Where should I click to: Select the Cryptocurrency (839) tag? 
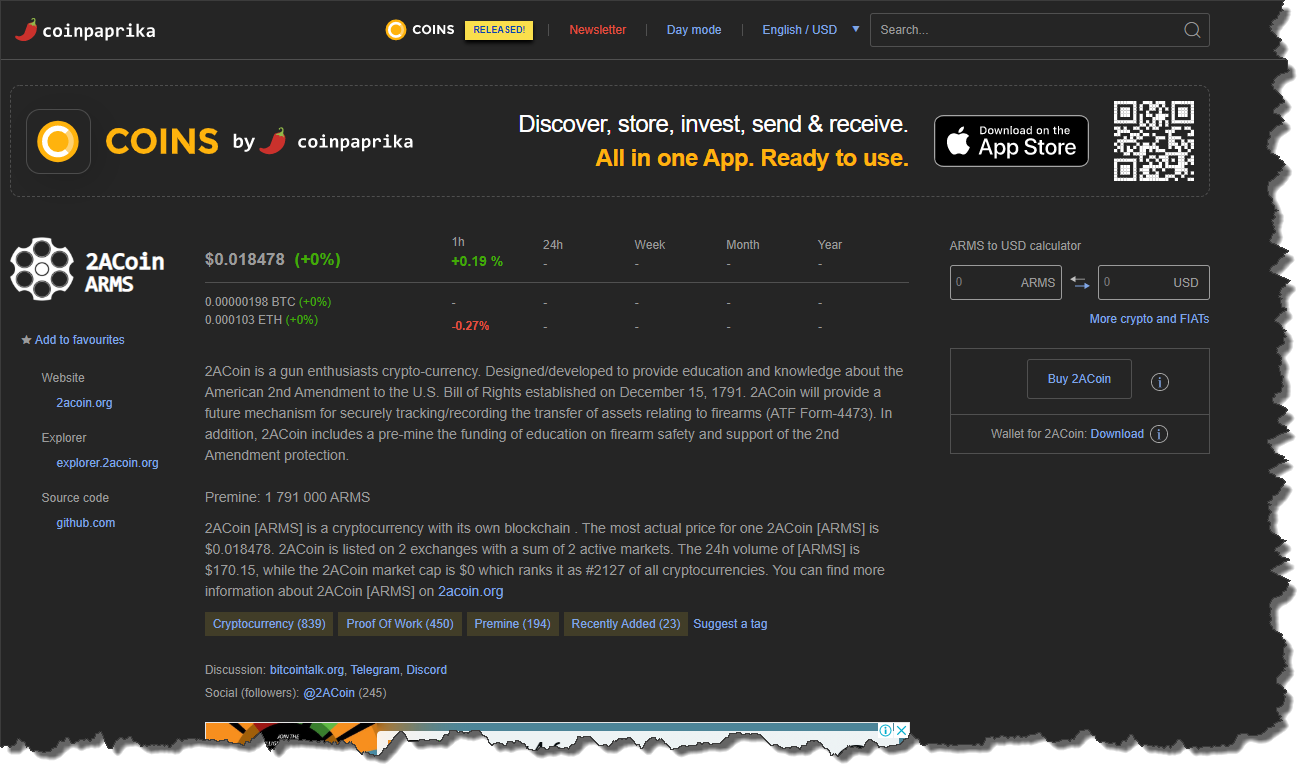[269, 624]
